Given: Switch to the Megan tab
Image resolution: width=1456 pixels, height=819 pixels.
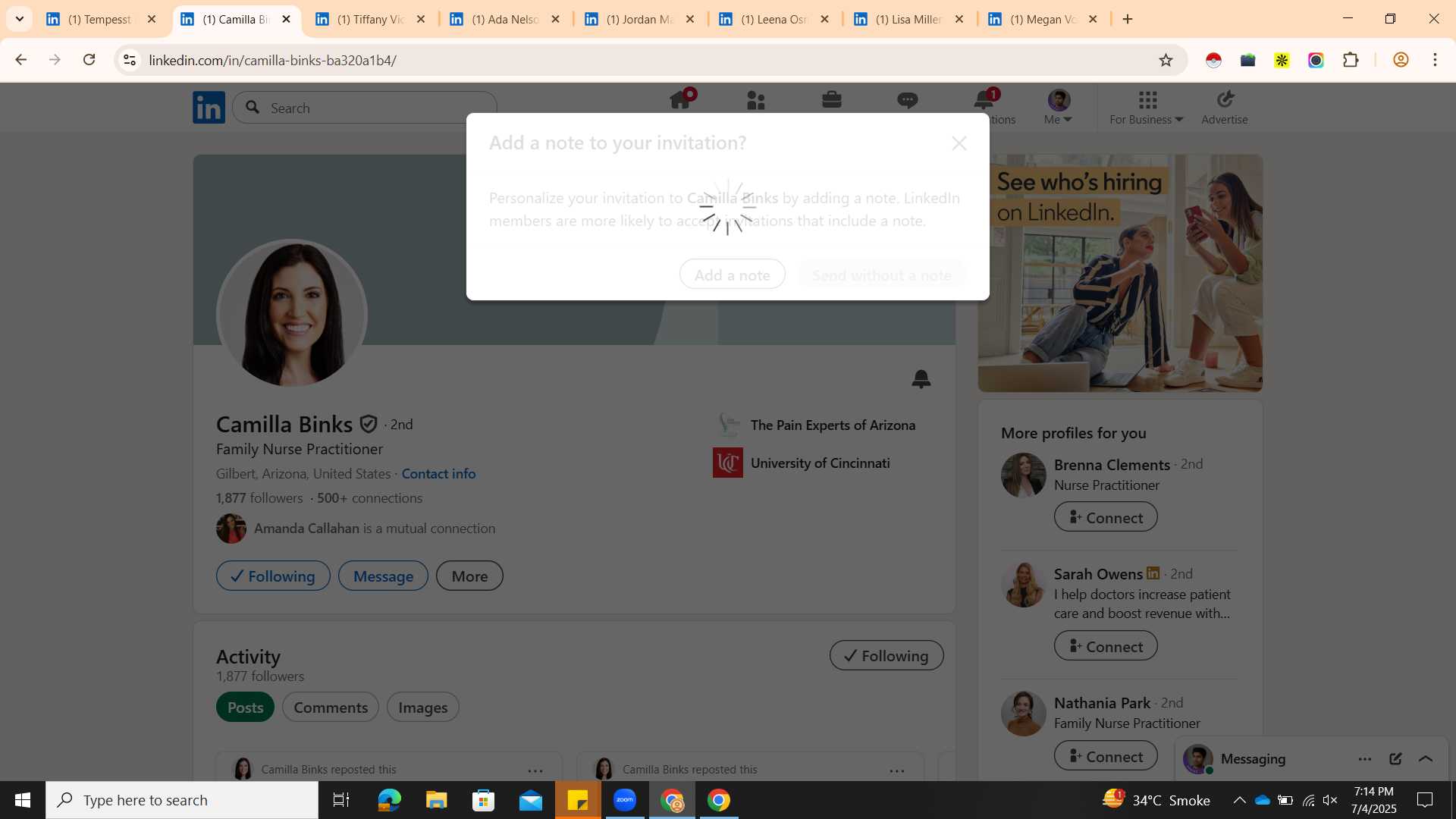Looking at the screenshot, I should [x=1043, y=19].
